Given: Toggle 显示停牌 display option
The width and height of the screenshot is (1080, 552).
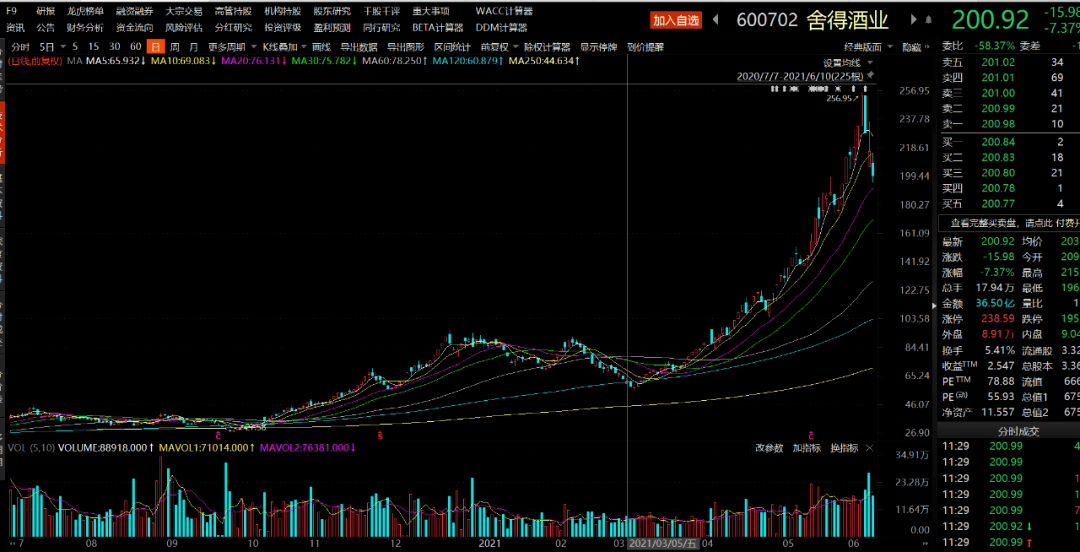Looking at the screenshot, I should pos(599,48).
